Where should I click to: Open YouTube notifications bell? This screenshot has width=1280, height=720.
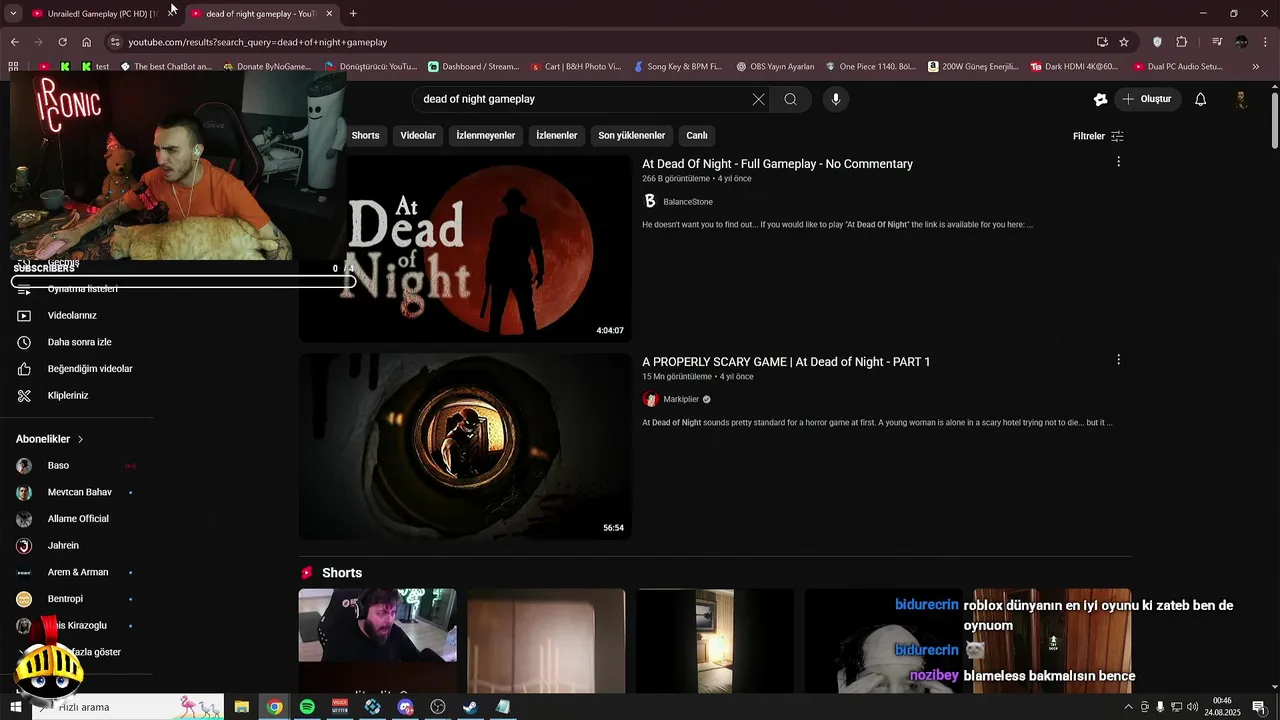(x=1200, y=99)
